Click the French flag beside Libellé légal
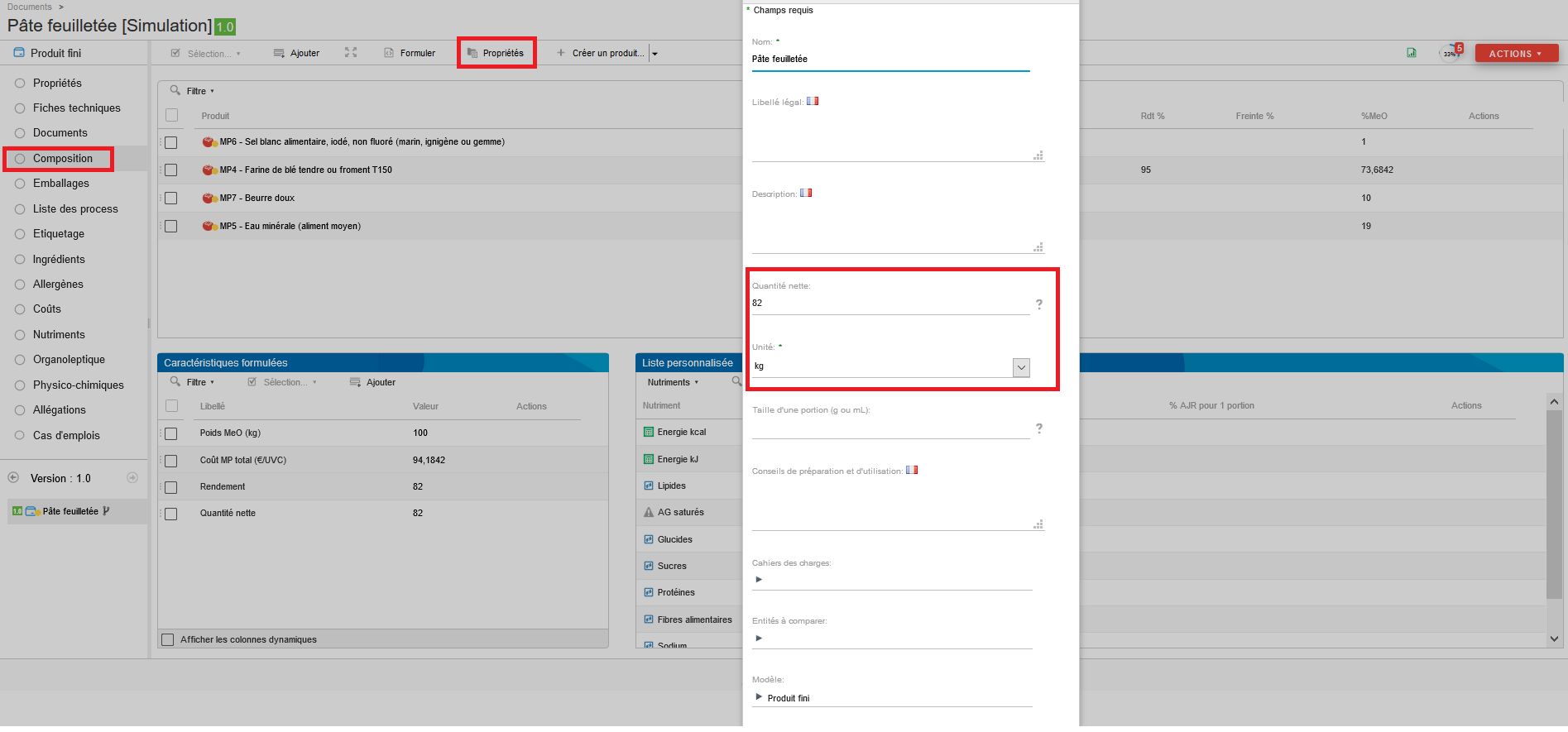 (x=813, y=101)
